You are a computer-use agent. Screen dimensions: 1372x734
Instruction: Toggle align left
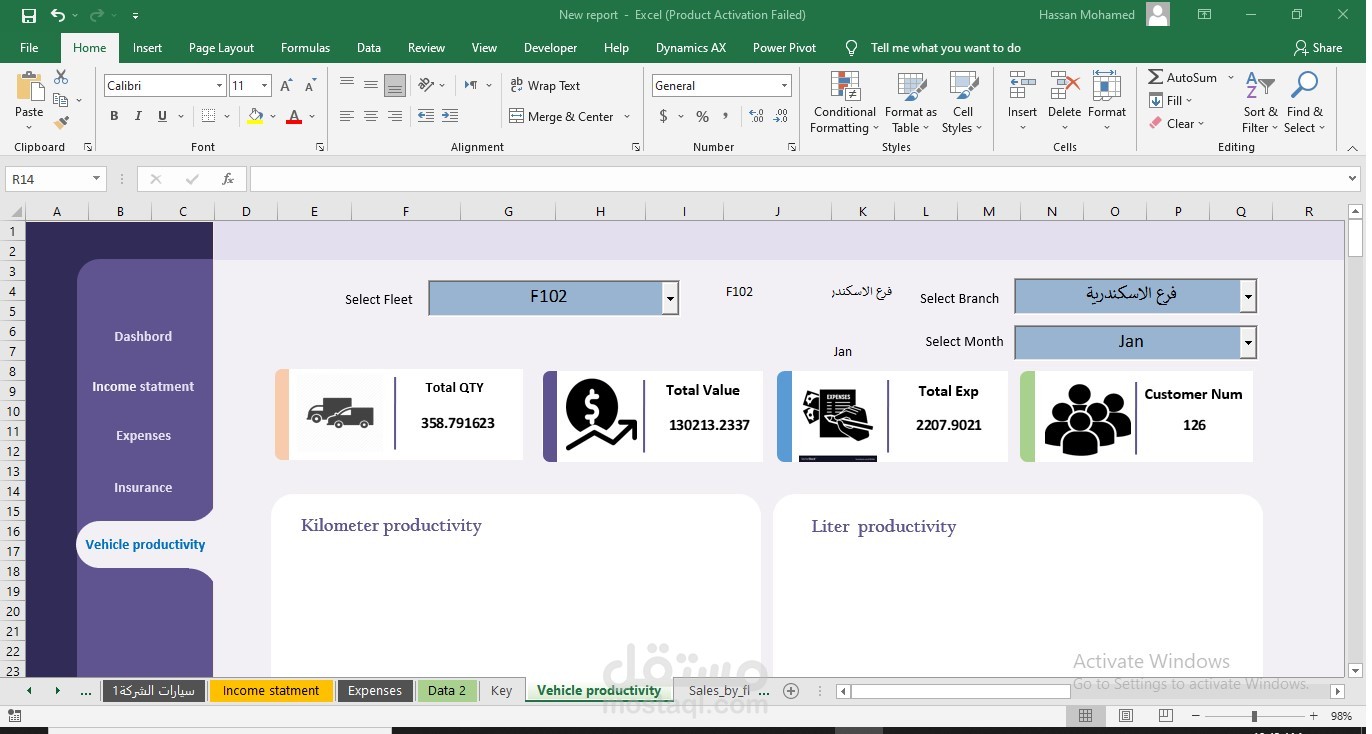tap(347, 116)
